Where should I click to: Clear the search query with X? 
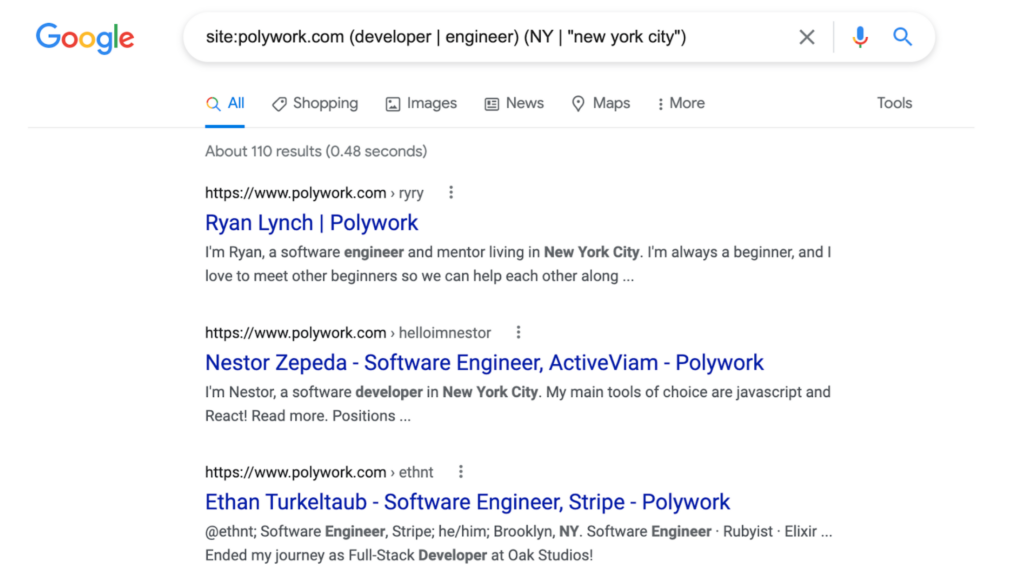[x=807, y=37]
